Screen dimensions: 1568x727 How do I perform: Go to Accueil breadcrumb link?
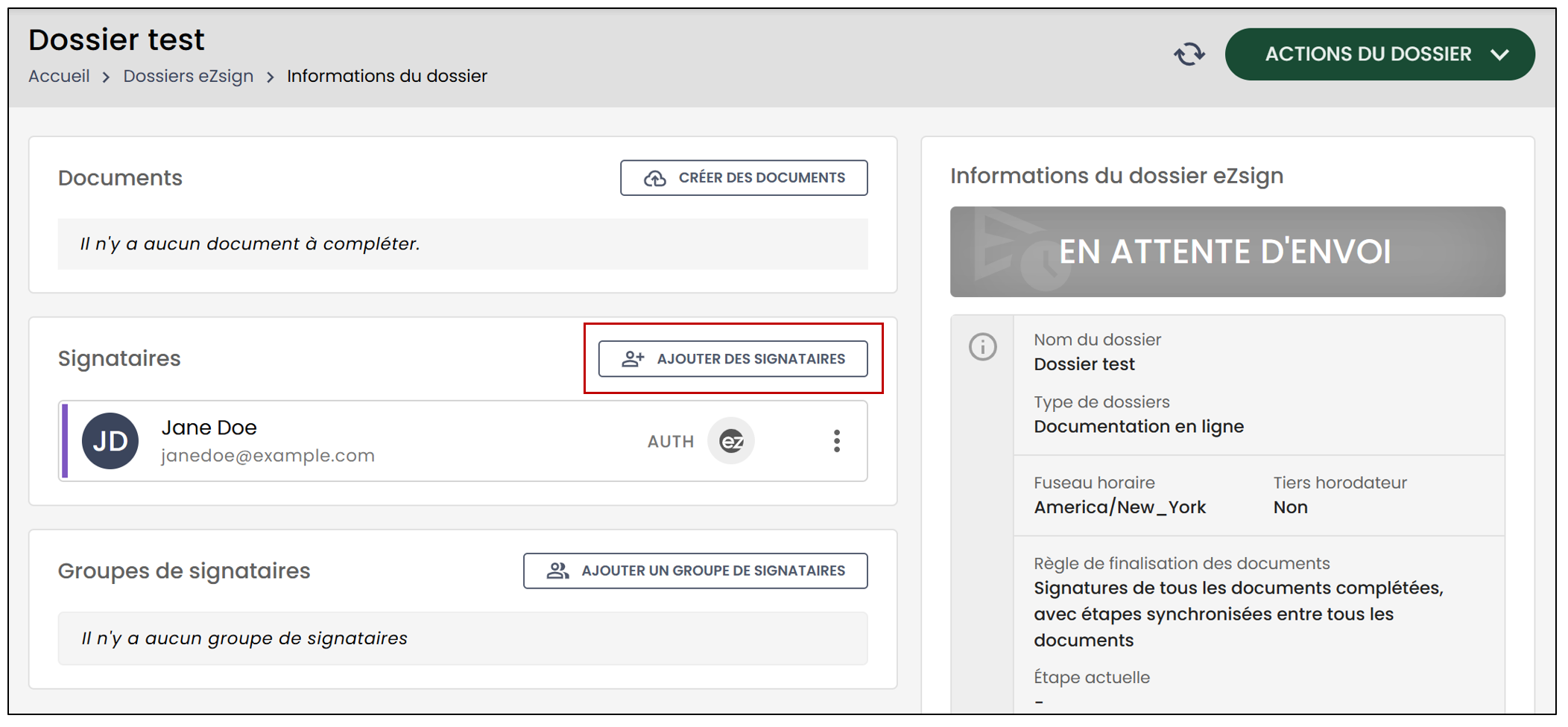[x=59, y=76]
